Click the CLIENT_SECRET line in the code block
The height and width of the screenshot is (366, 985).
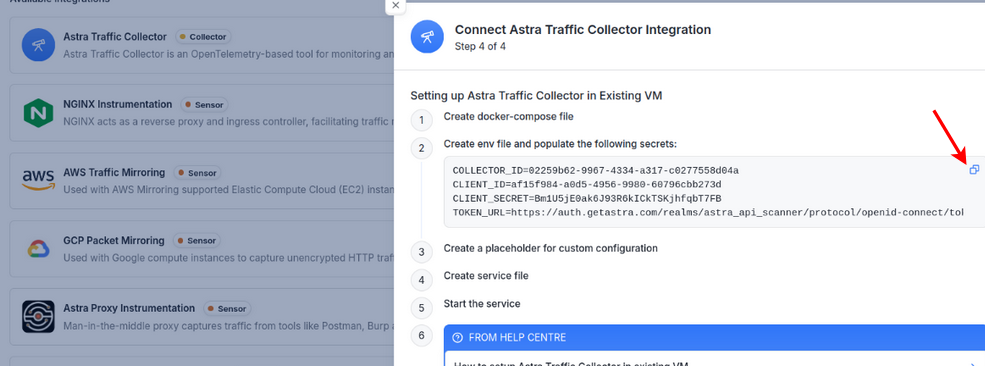587,198
